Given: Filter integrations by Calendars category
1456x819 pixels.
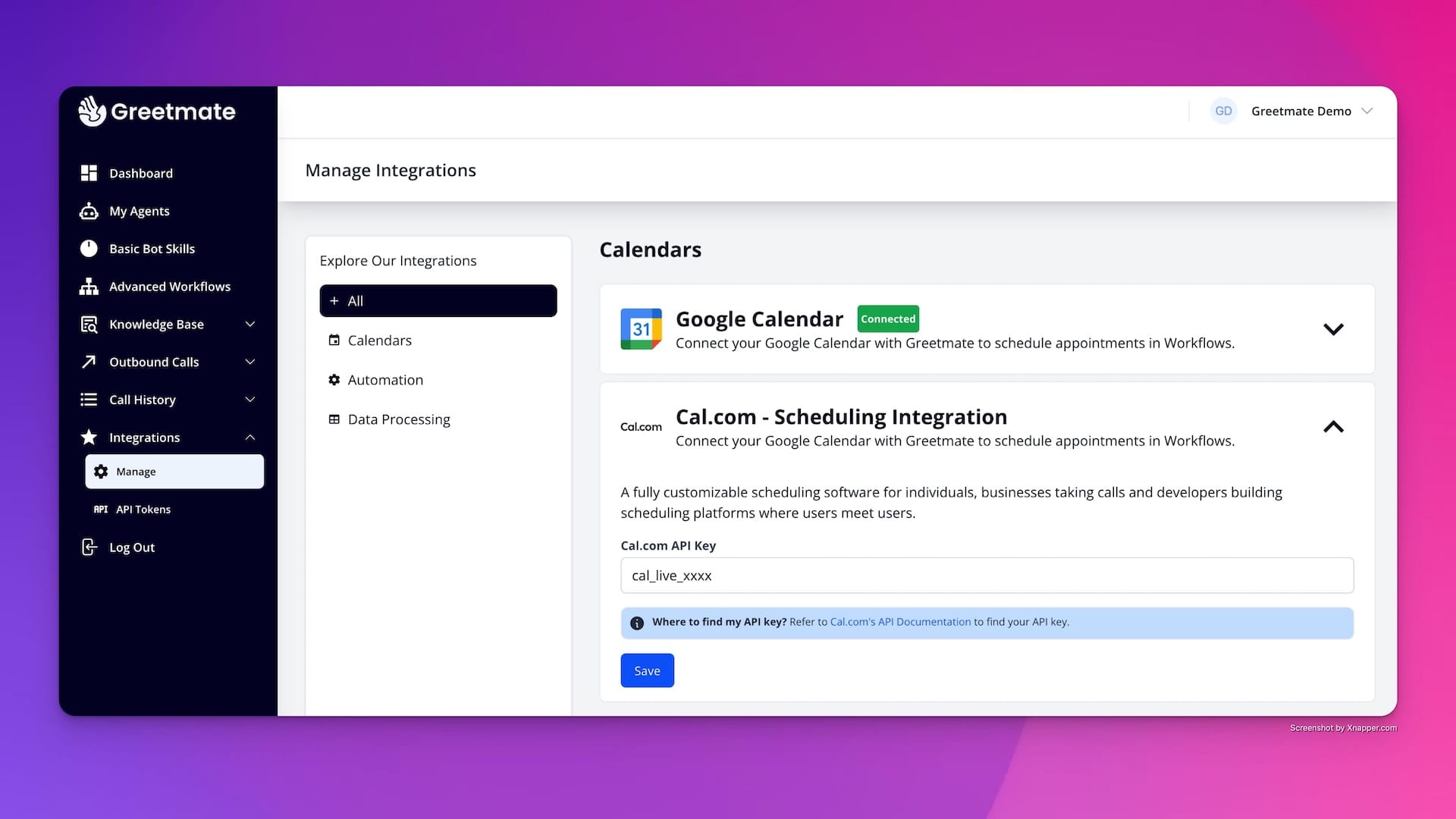Looking at the screenshot, I should pyautogui.click(x=379, y=340).
